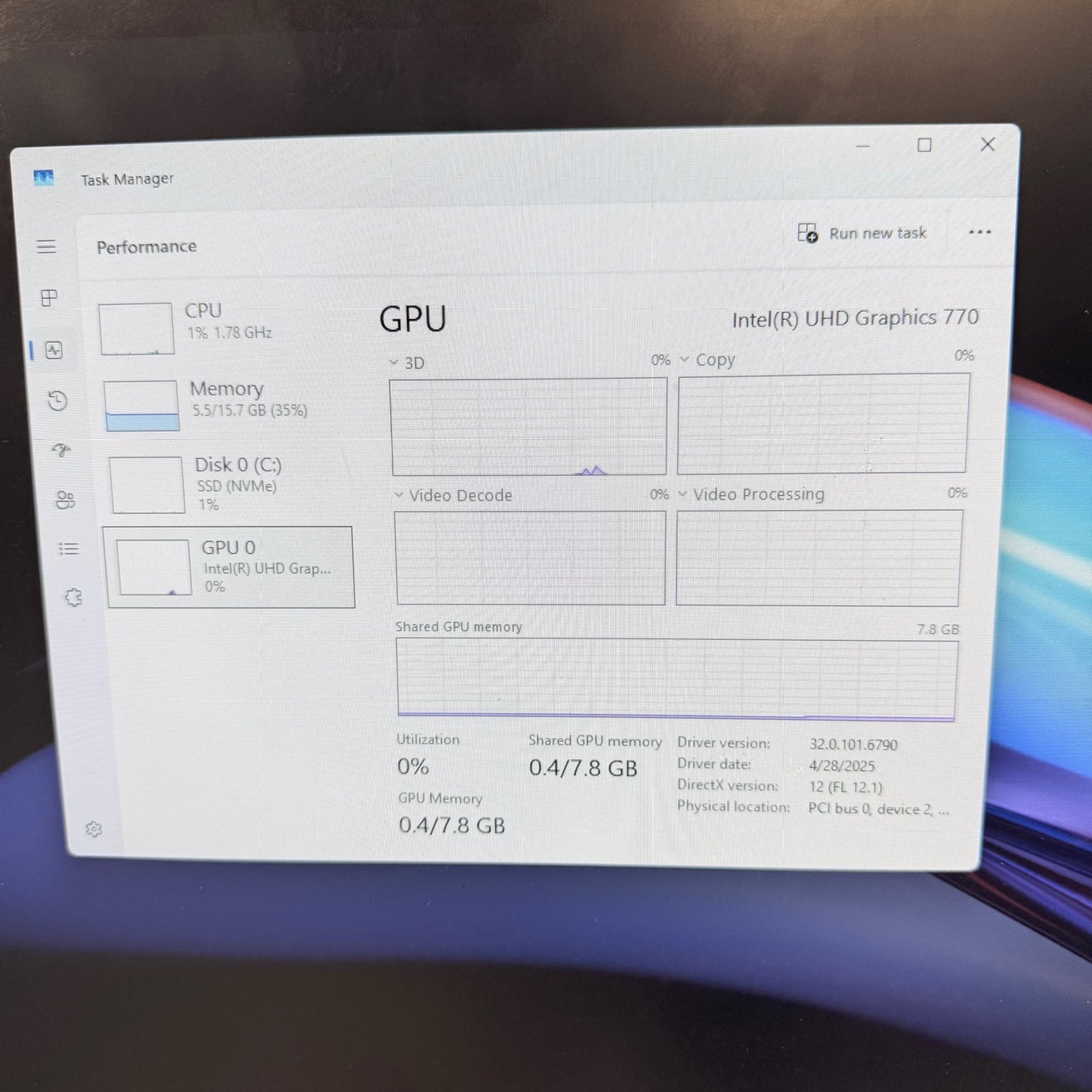
Task: Open the 3D engine dropdown
Action: point(394,363)
